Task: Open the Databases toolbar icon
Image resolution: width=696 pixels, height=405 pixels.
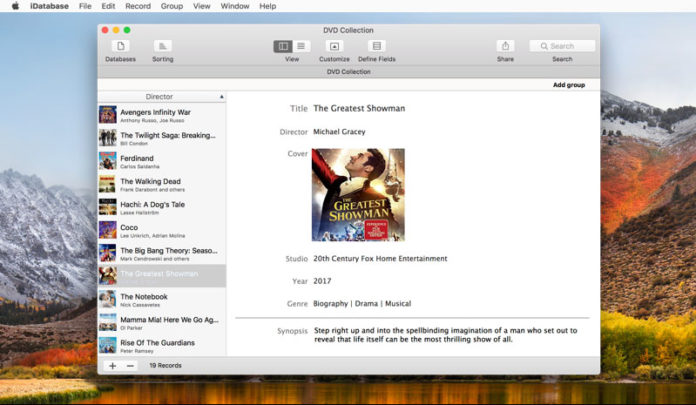Action: coord(120,46)
